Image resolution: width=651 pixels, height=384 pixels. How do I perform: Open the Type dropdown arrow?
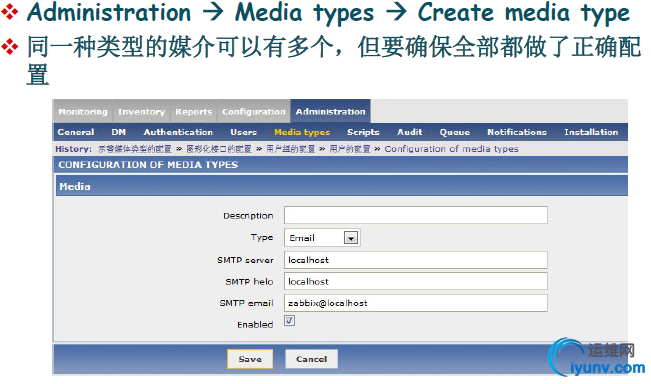[x=351, y=238]
